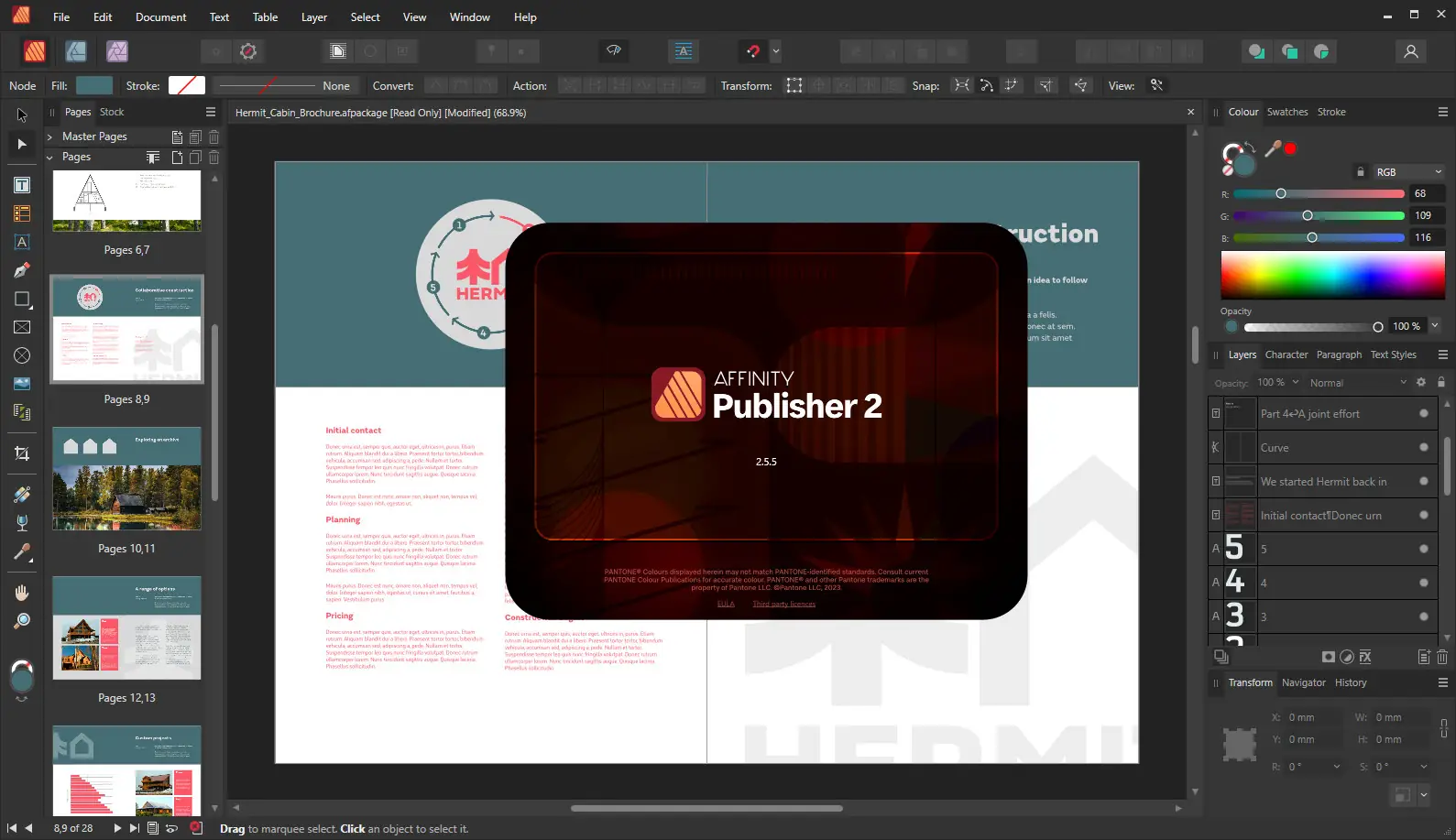1456x840 pixels.
Task: Click the colour picker eyedropper icon
Action: [x=1273, y=147]
